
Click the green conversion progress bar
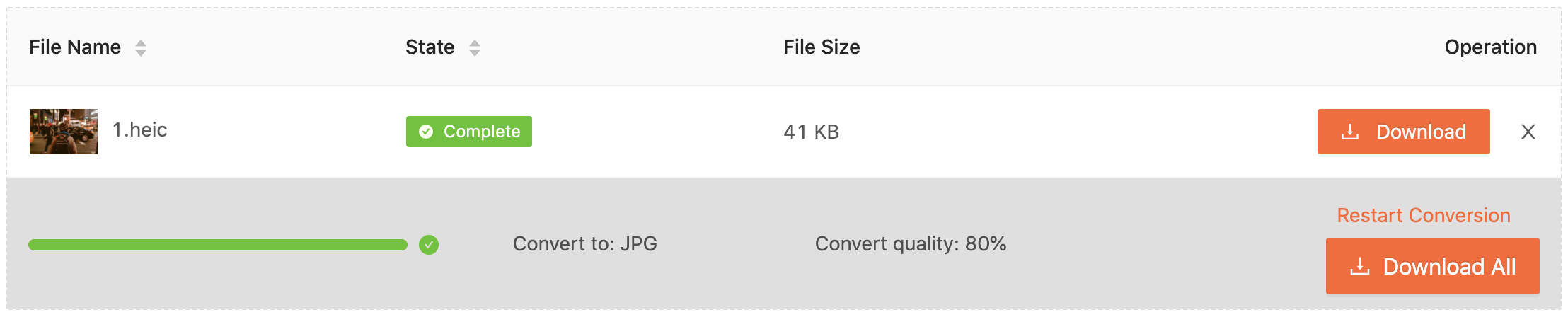[x=218, y=245]
